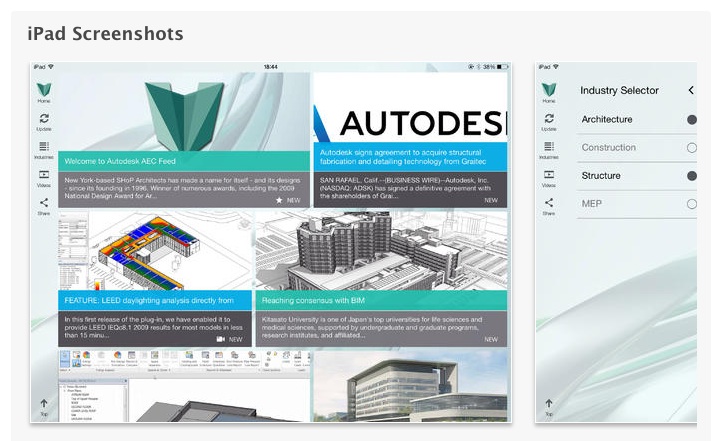Click NEW badge on Graitec card
The width and height of the screenshot is (716, 441).
point(491,200)
